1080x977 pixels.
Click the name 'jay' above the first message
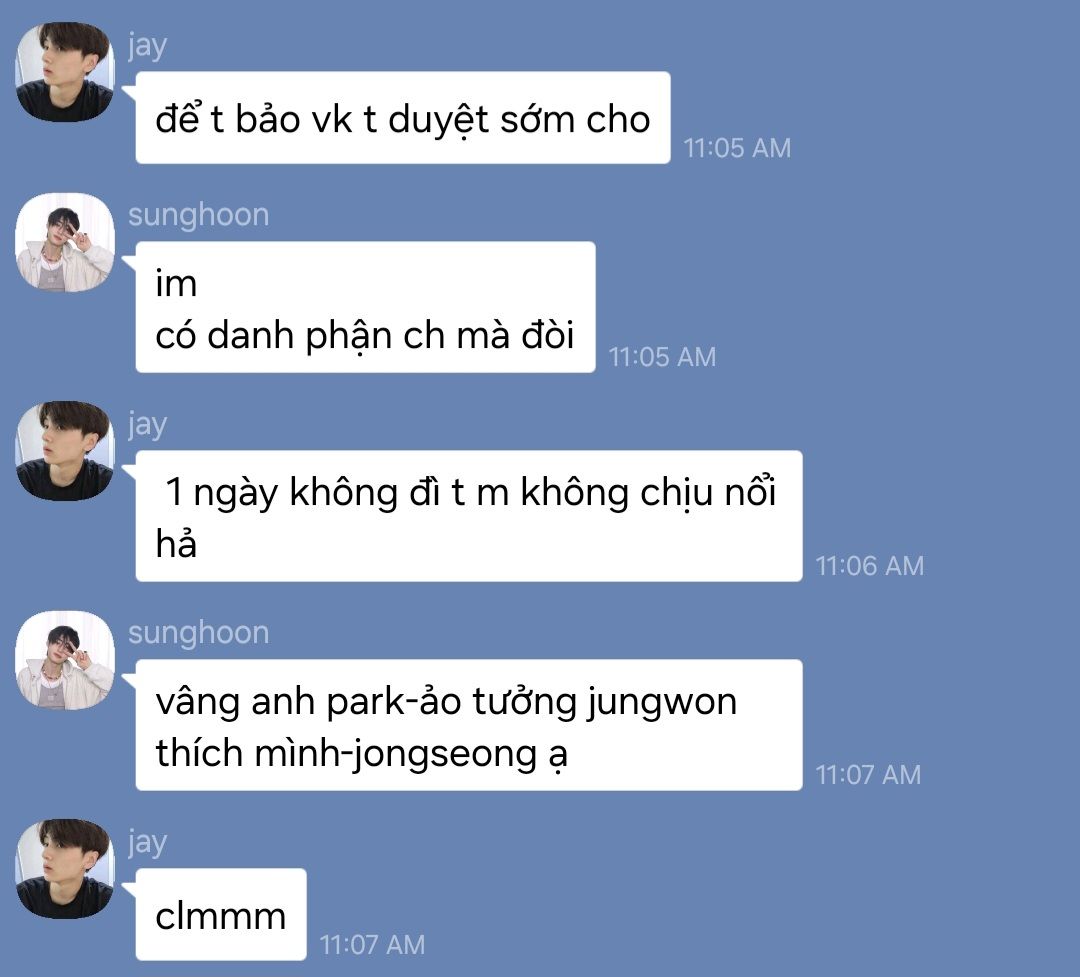pyautogui.click(x=147, y=47)
